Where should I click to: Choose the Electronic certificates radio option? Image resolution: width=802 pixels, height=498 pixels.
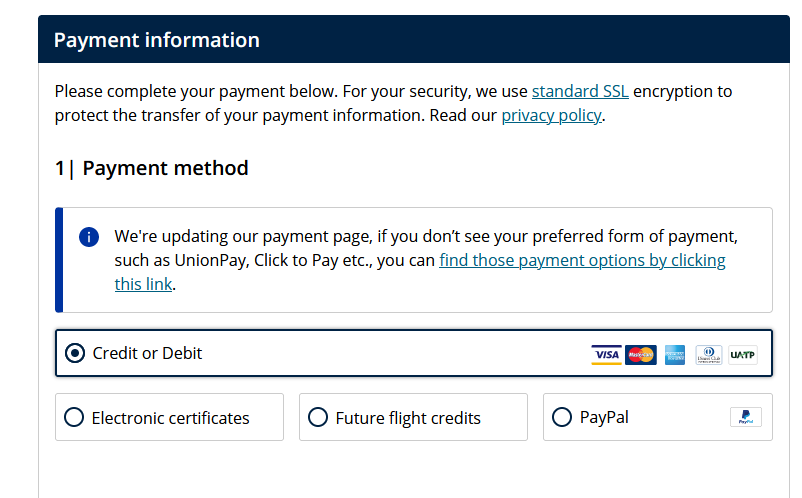coord(74,418)
